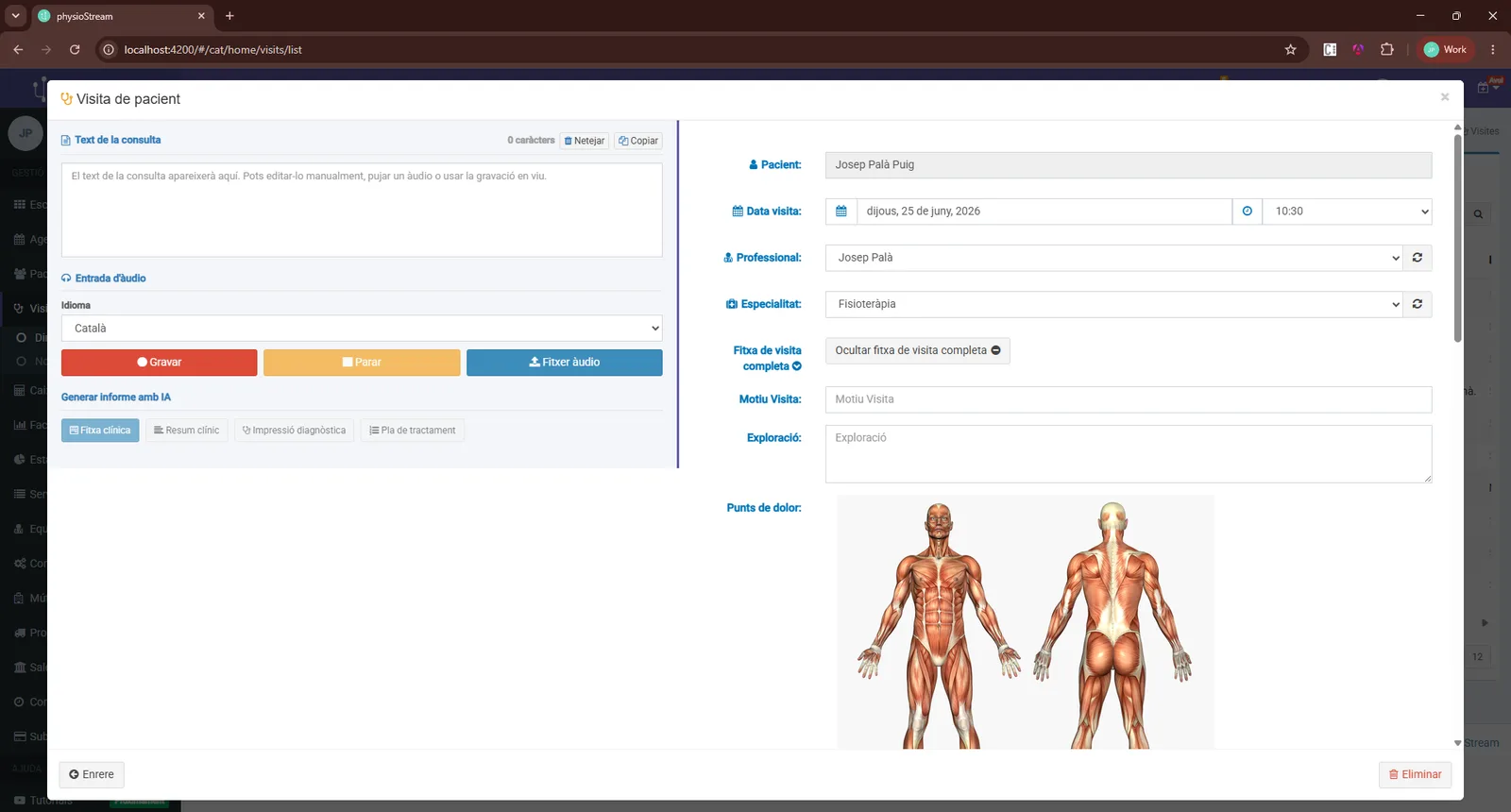Screen dimensions: 1511x812
Task: Click the visit date field
Action: click(x=1044, y=211)
